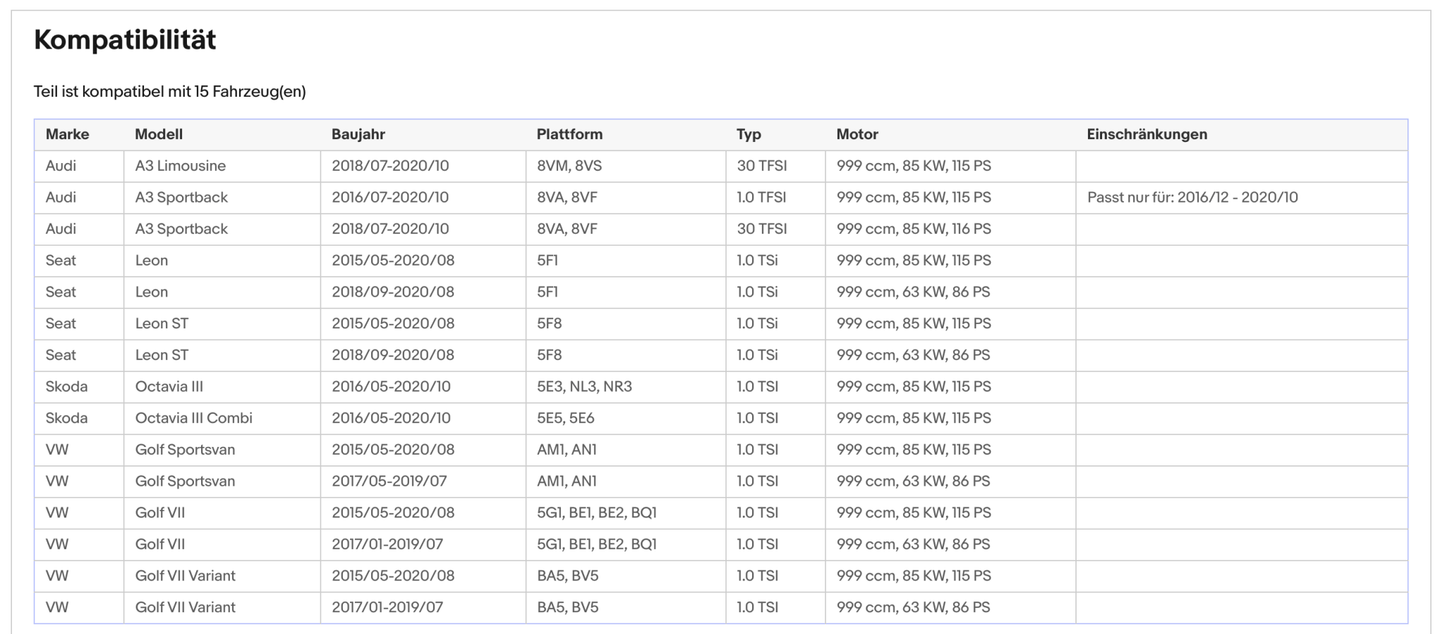Select the platform cell '5E5, 5E6'
This screenshot has height=634, width=1445.
click(565, 418)
